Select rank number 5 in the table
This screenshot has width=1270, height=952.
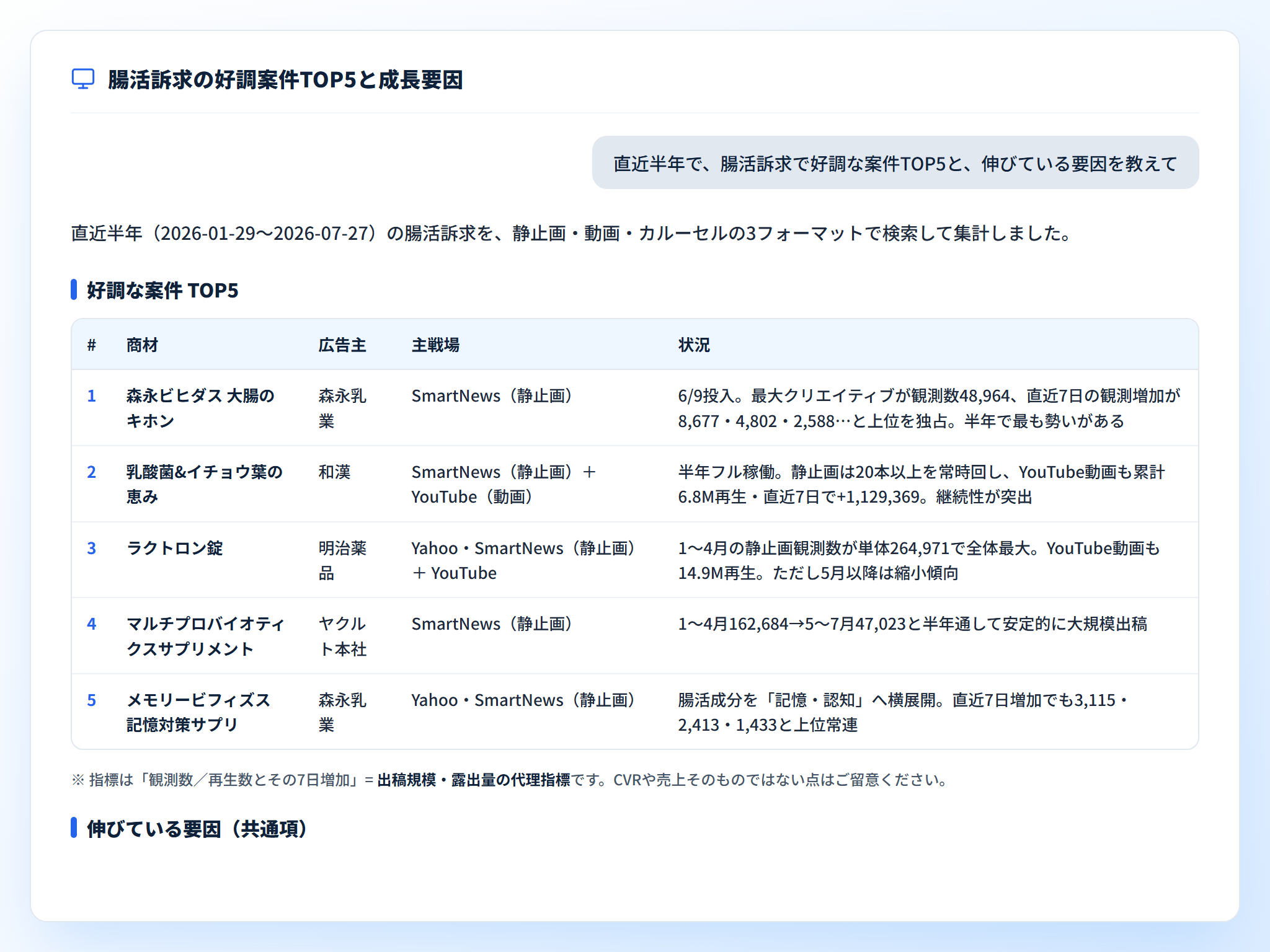click(92, 700)
